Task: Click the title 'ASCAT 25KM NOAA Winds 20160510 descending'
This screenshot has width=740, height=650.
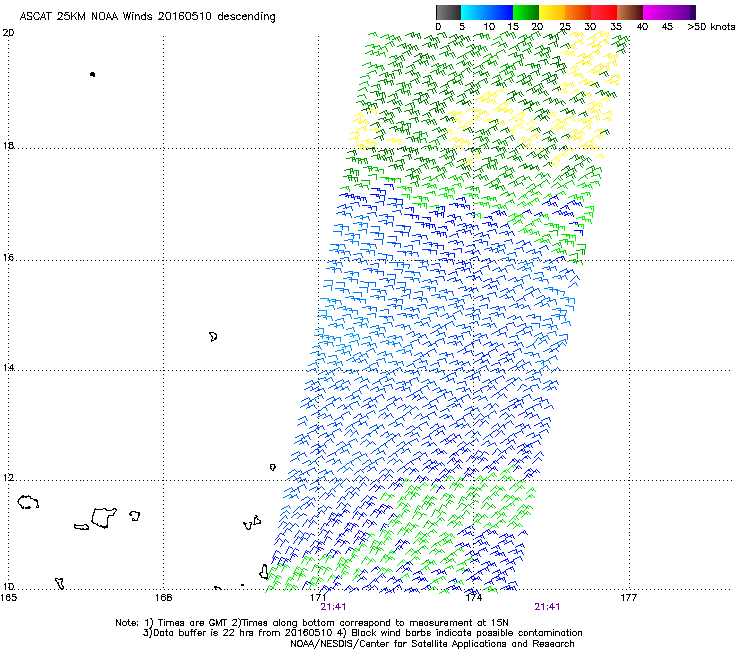Action: [x=147, y=16]
